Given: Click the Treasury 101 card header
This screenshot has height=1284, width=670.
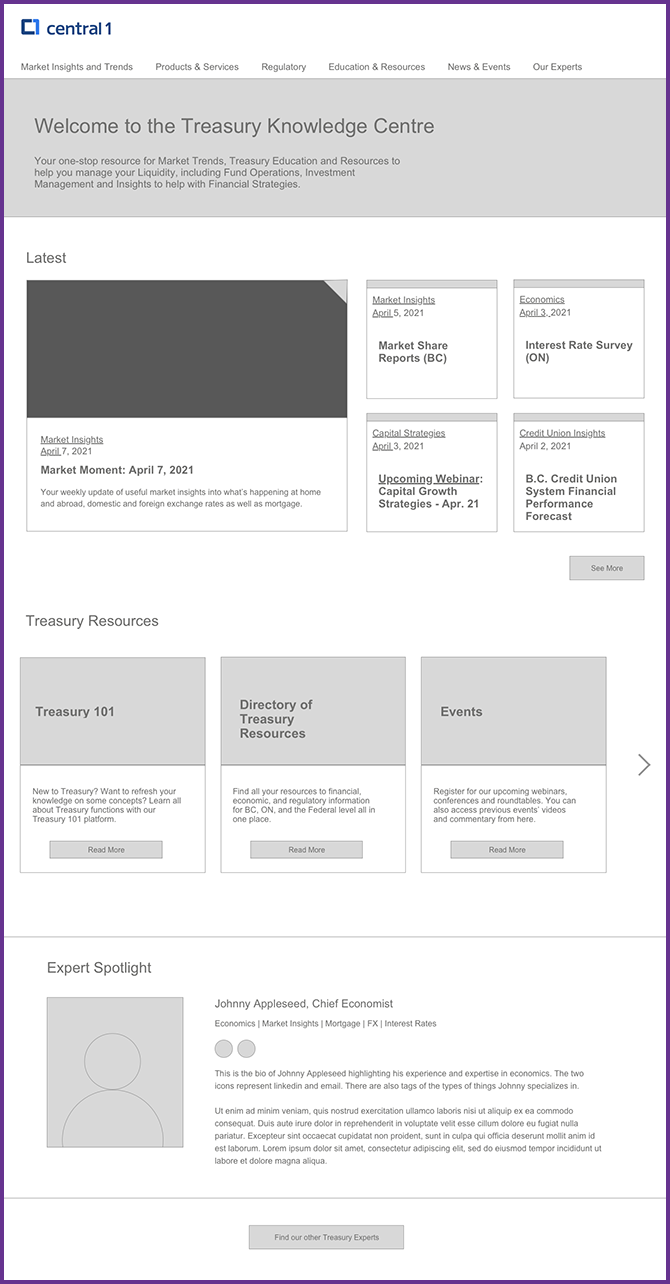Looking at the screenshot, I should click(113, 711).
